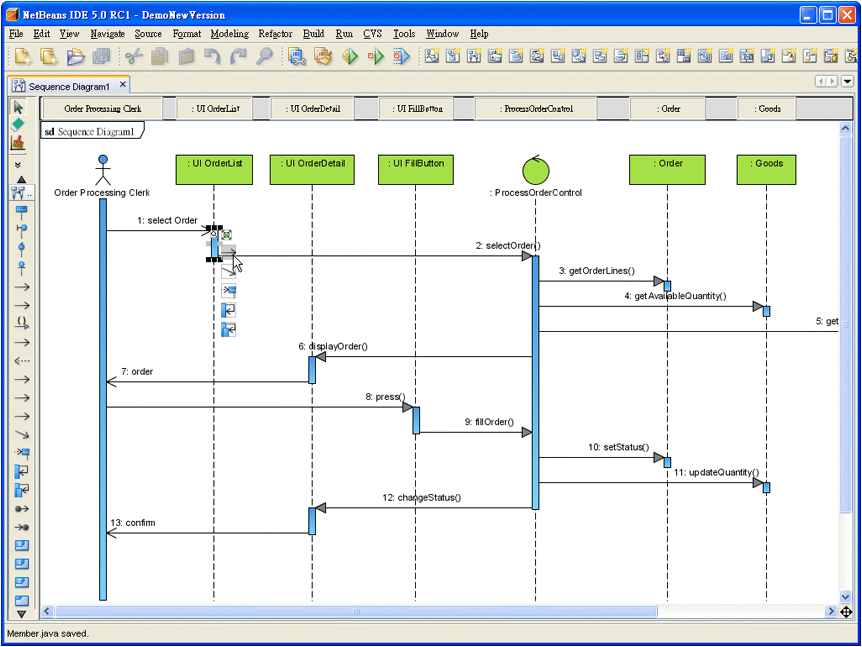Click the Redo toolbar icon
This screenshot has height=647, width=862.
pos(238,56)
